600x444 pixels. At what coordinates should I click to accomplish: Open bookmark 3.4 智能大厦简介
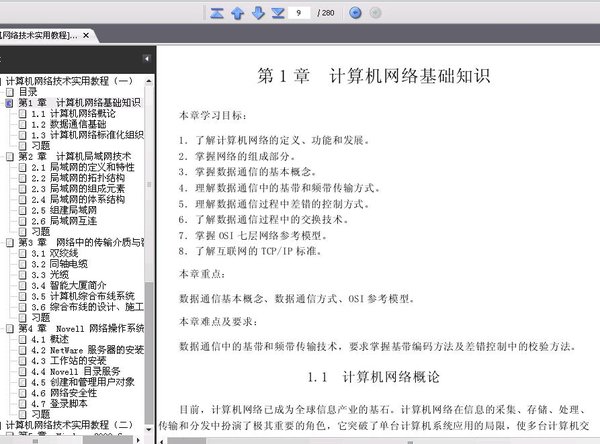[68, 285]
